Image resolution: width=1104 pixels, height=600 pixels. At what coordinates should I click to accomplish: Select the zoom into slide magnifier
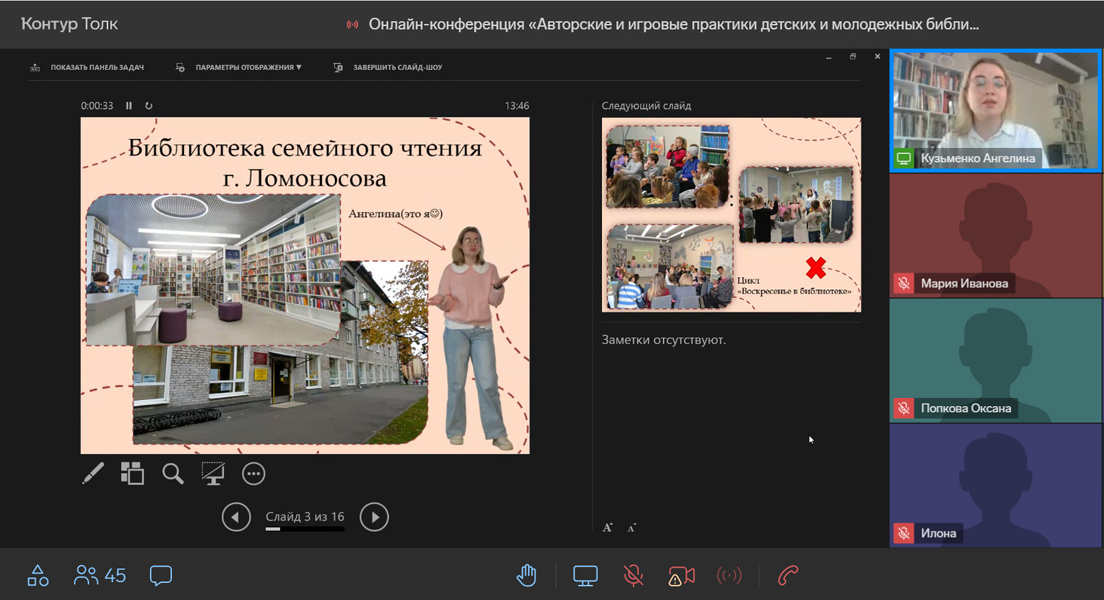coord(173,473)
